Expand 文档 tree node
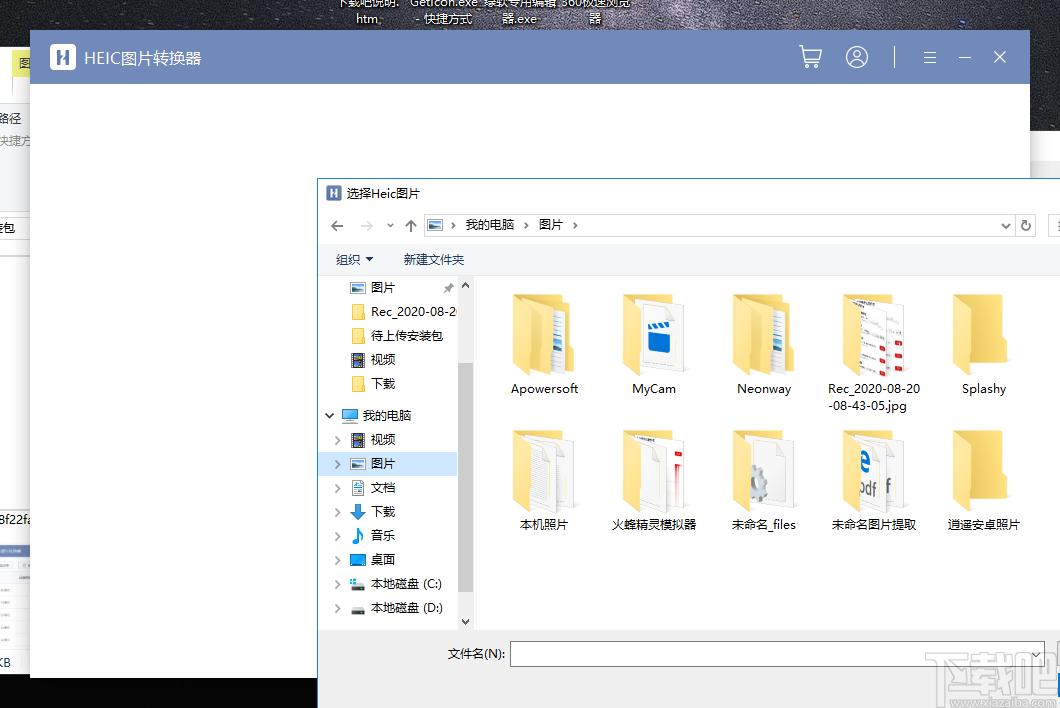 click(x=337, y=488)
